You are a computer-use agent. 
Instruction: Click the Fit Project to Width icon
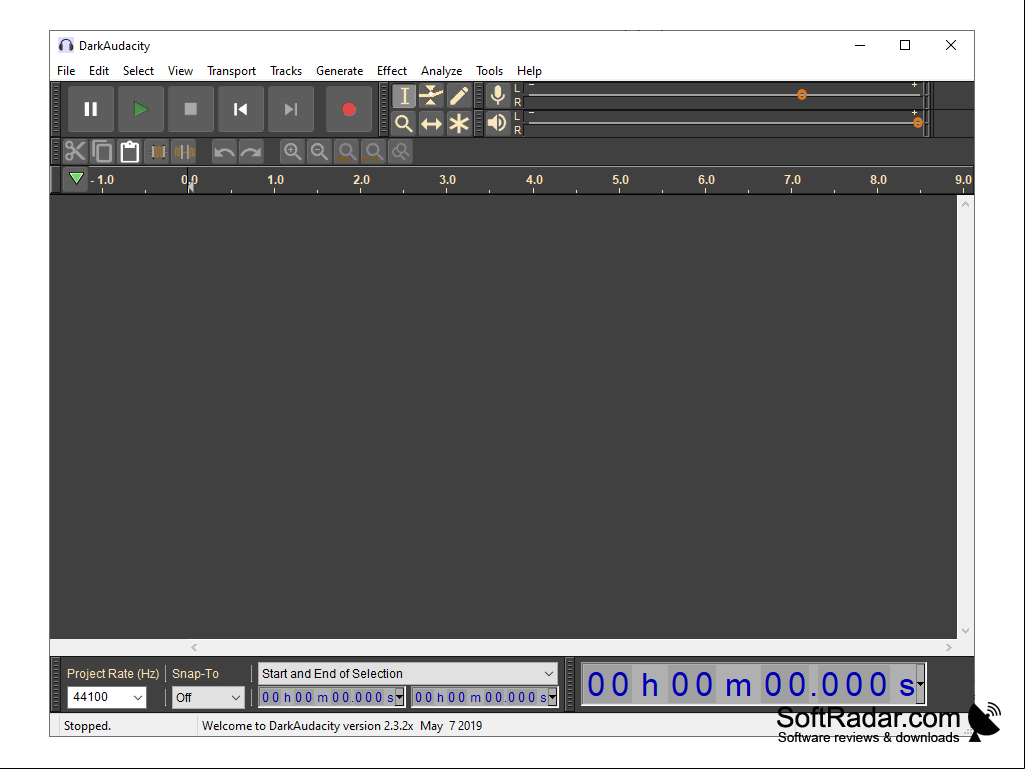coord(374,152)
